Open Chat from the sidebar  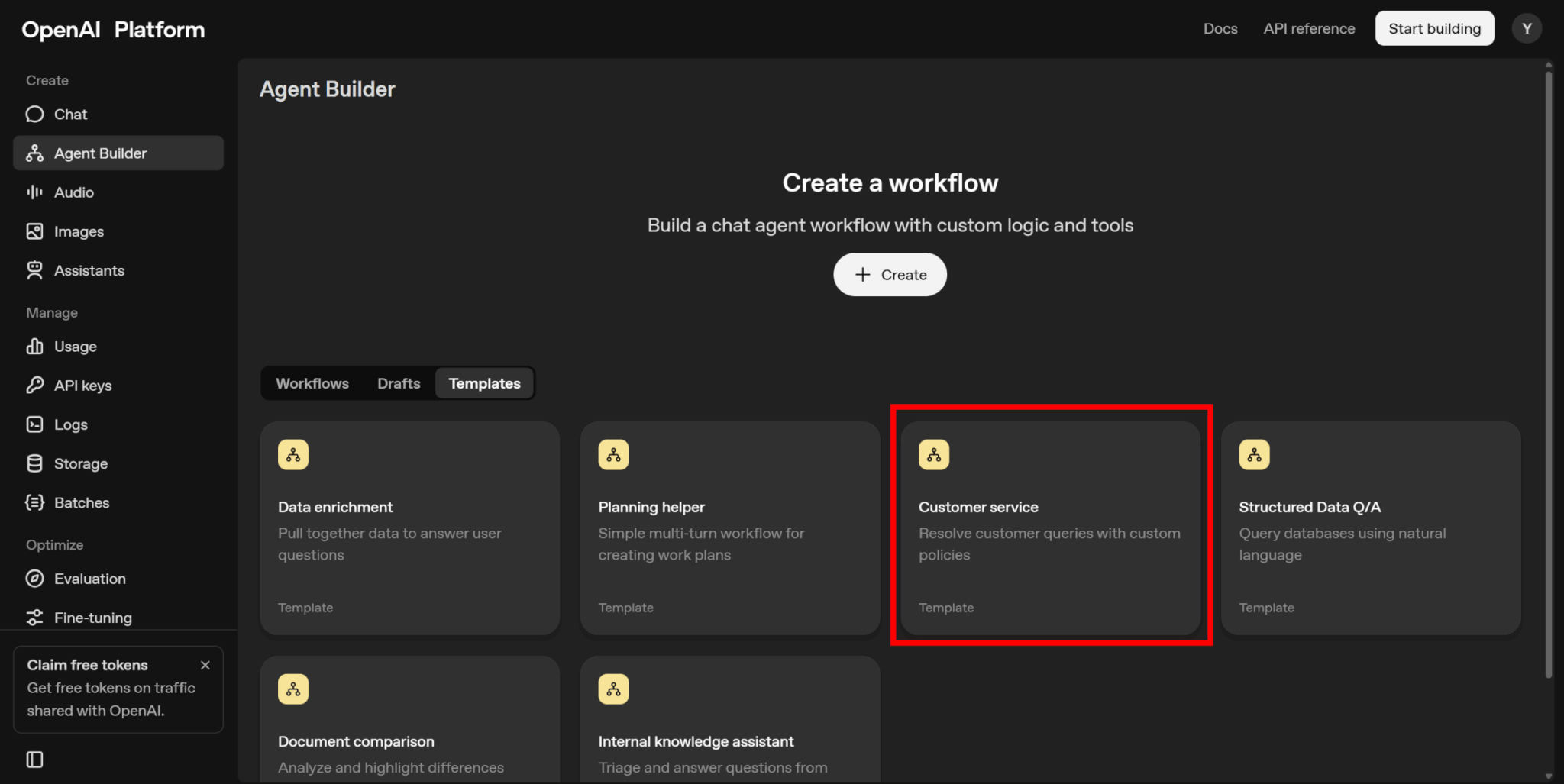70,115
